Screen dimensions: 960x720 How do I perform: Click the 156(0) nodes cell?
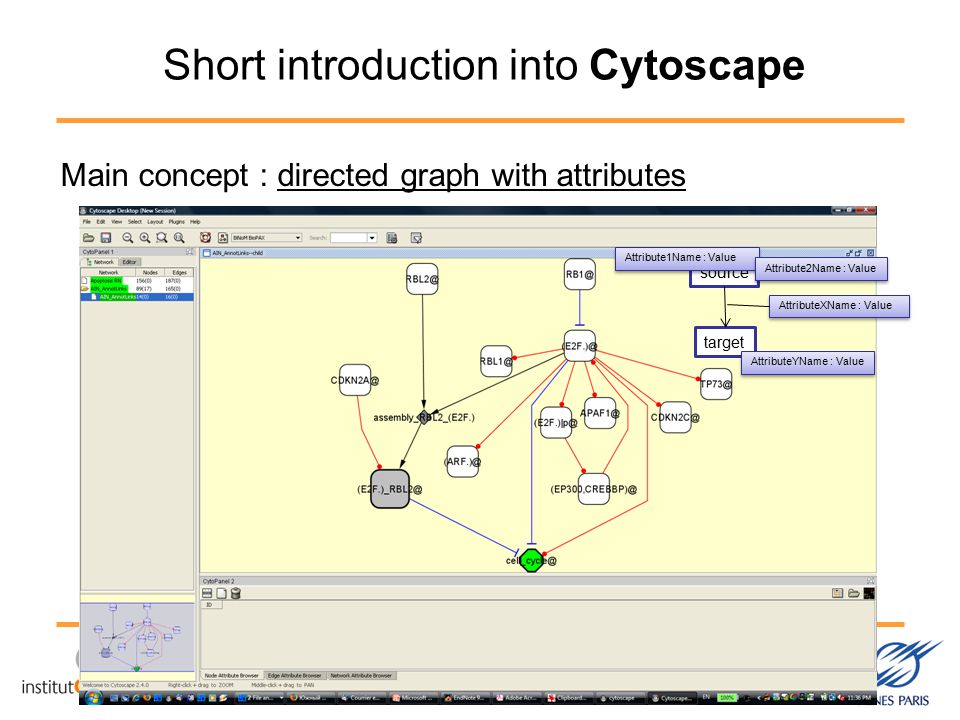click(143, 280)
